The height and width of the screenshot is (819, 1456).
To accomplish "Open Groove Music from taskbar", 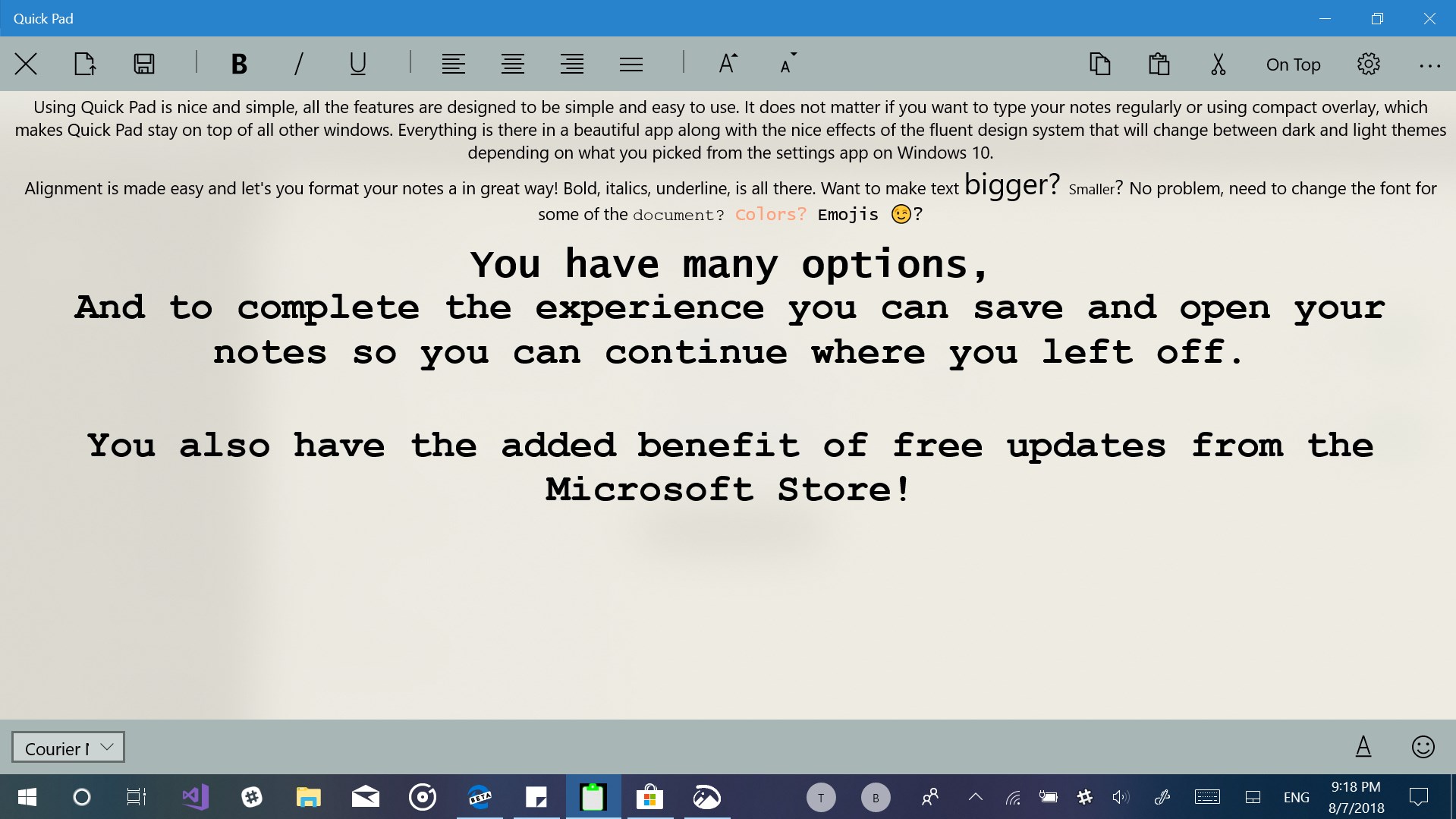I will click(423, 797).
